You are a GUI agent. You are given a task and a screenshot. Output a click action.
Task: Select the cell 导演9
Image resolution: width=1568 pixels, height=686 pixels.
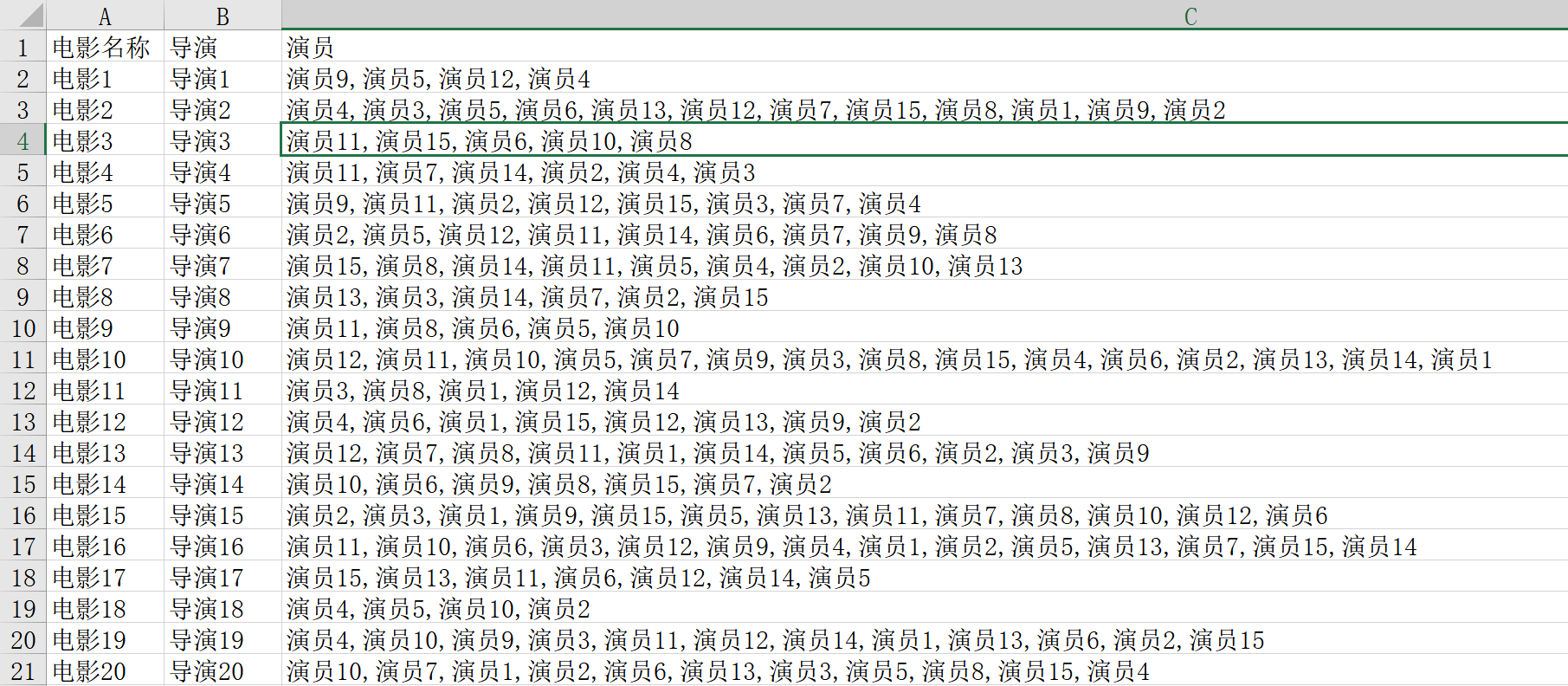(x=223, y=327)
